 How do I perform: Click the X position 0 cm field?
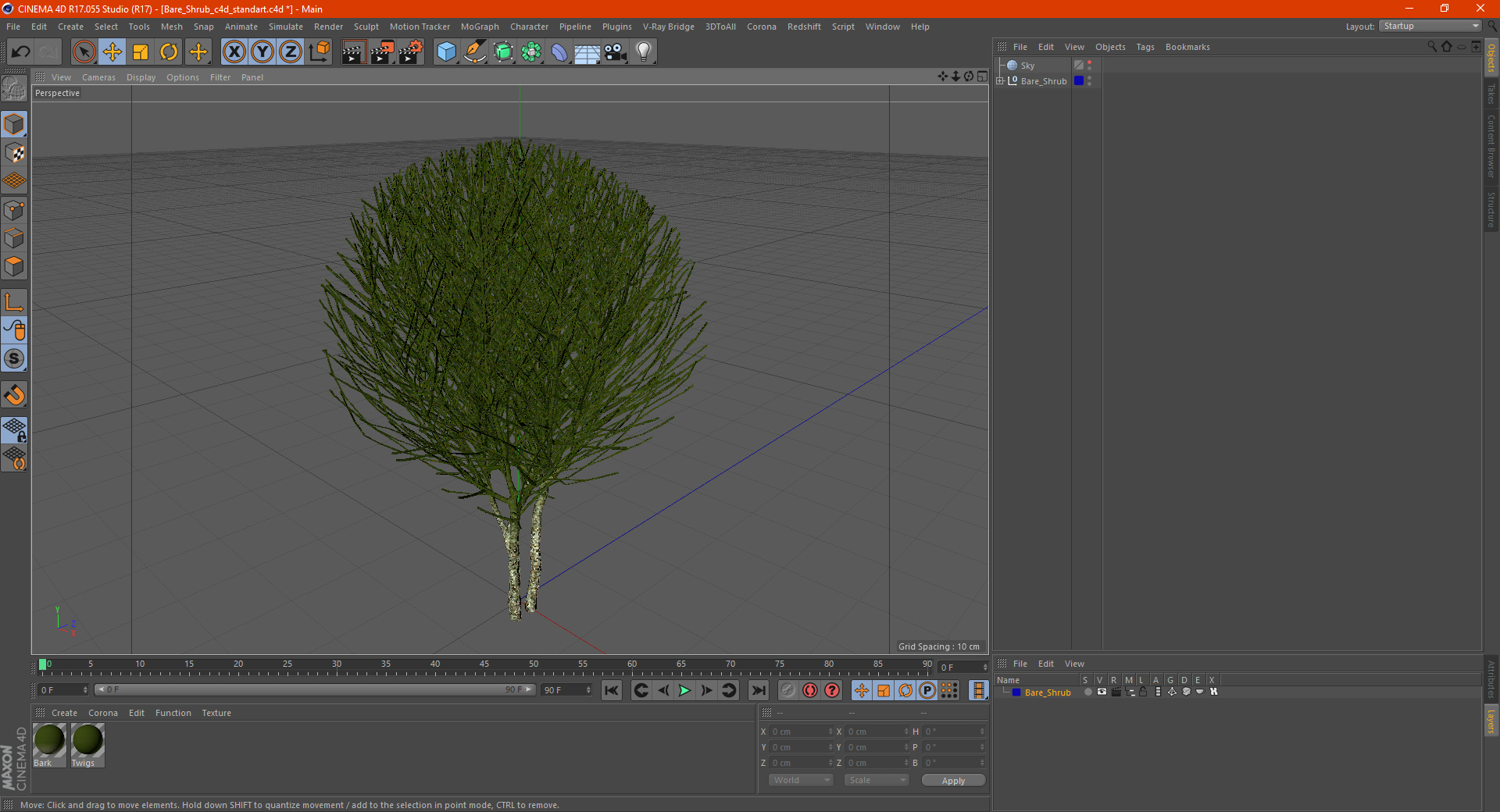point(802,732)
